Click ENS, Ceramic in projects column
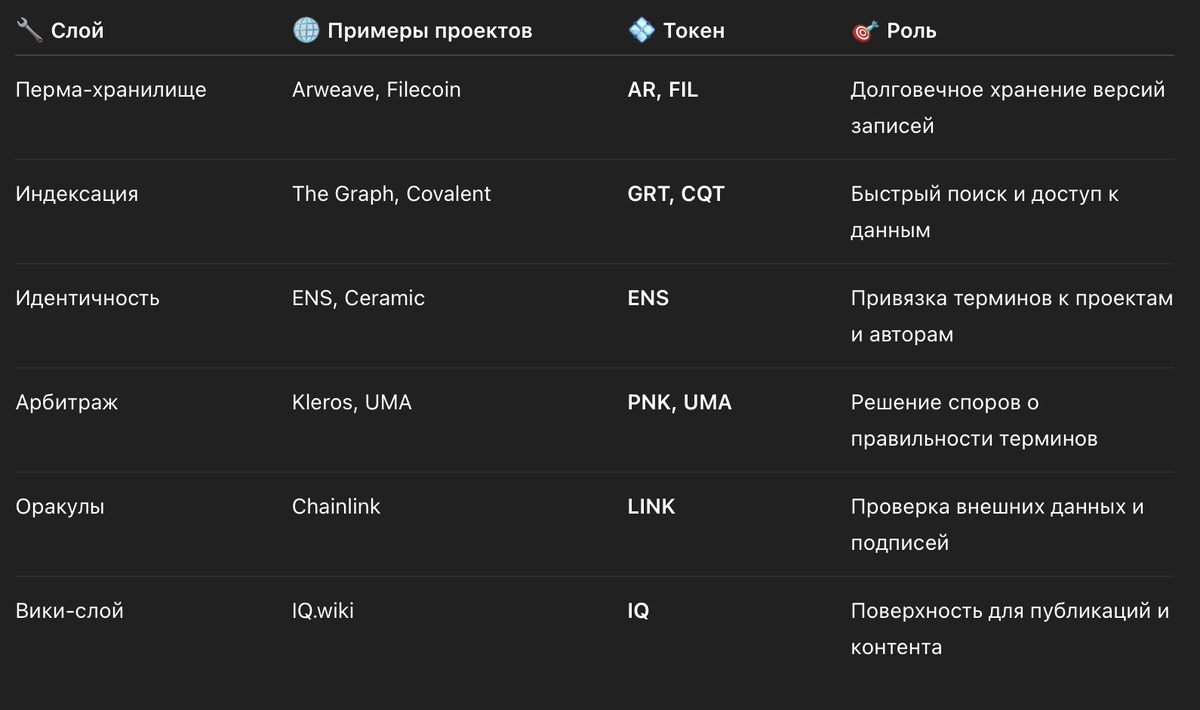This screenshot has height=710, width=1200. 358,298
